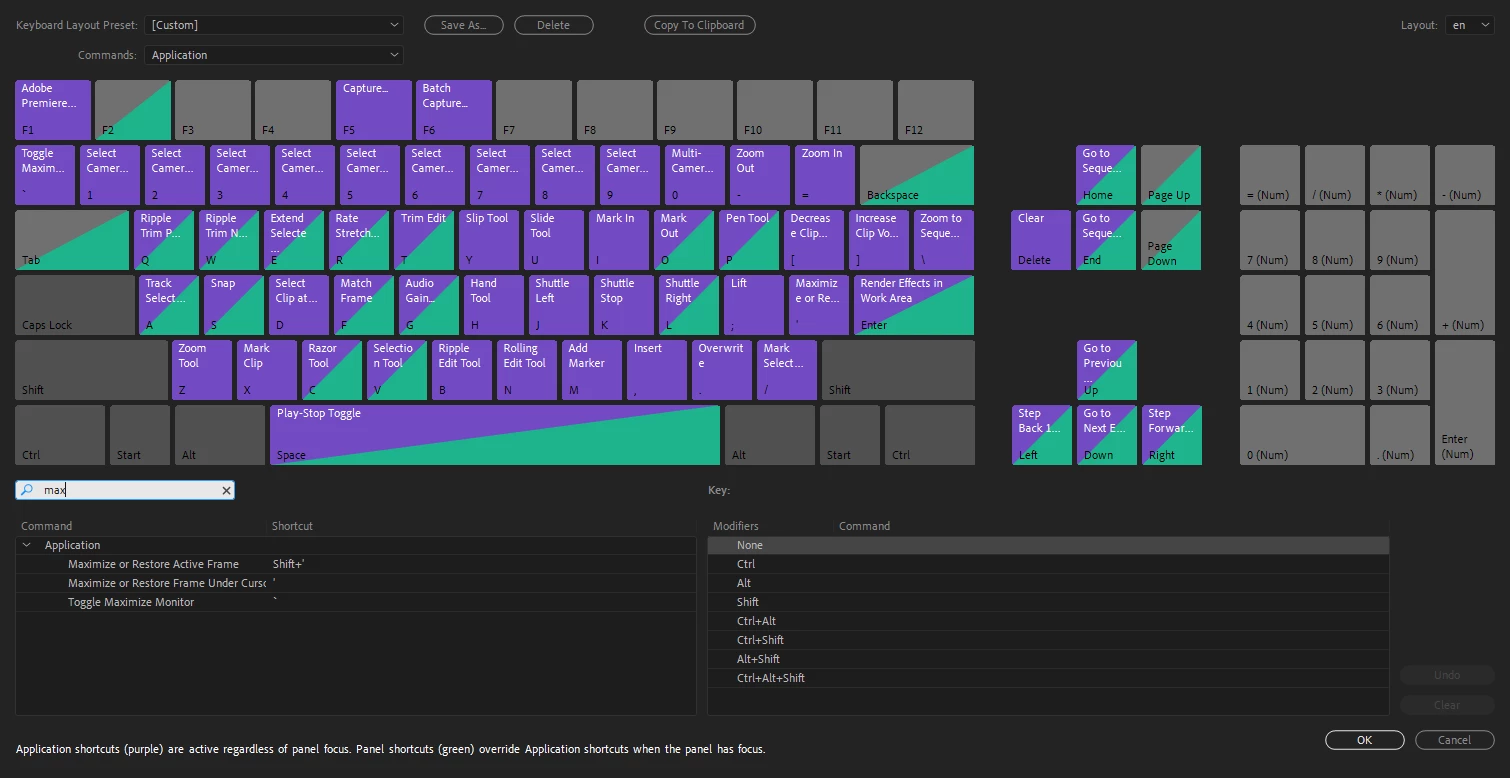Select the Maximize or Restore Active Frame command

click(x=356, y=564)
